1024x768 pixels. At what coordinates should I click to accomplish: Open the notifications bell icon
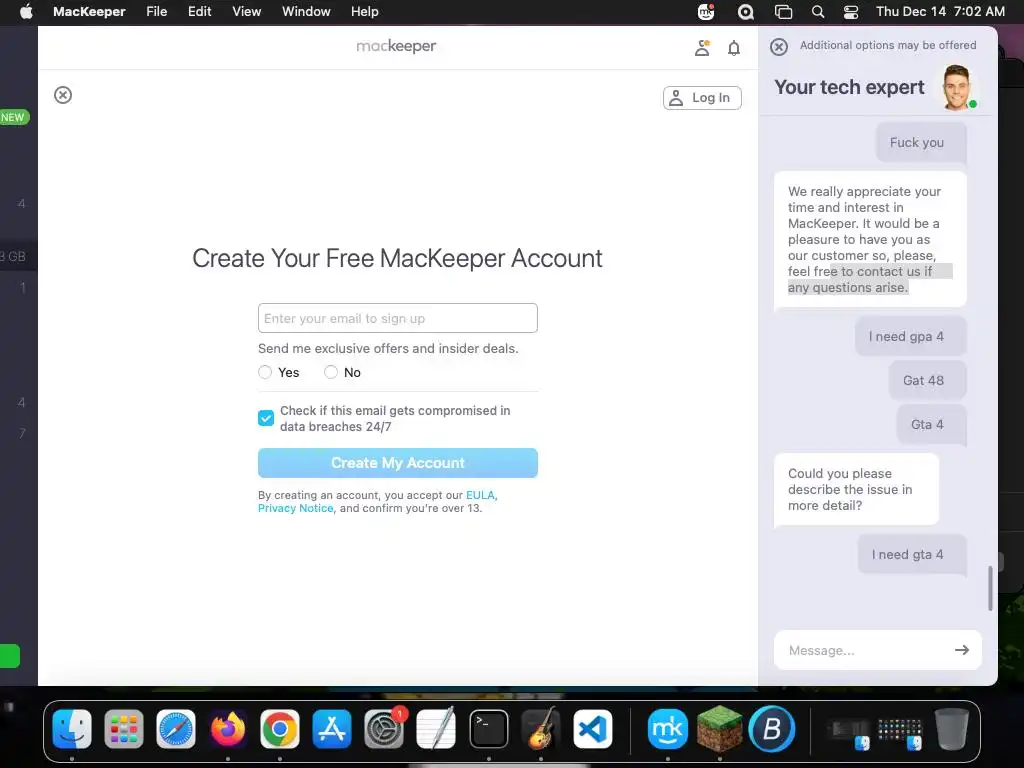[x=734, y=48]
